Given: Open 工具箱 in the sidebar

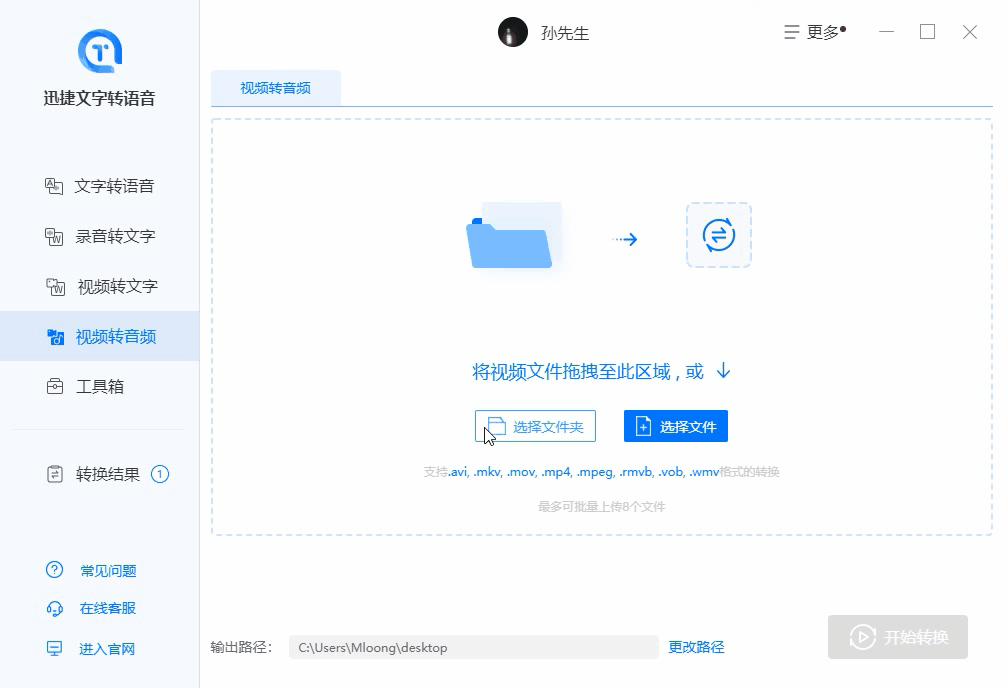Looking at the screenshot, I should point(100,386).
